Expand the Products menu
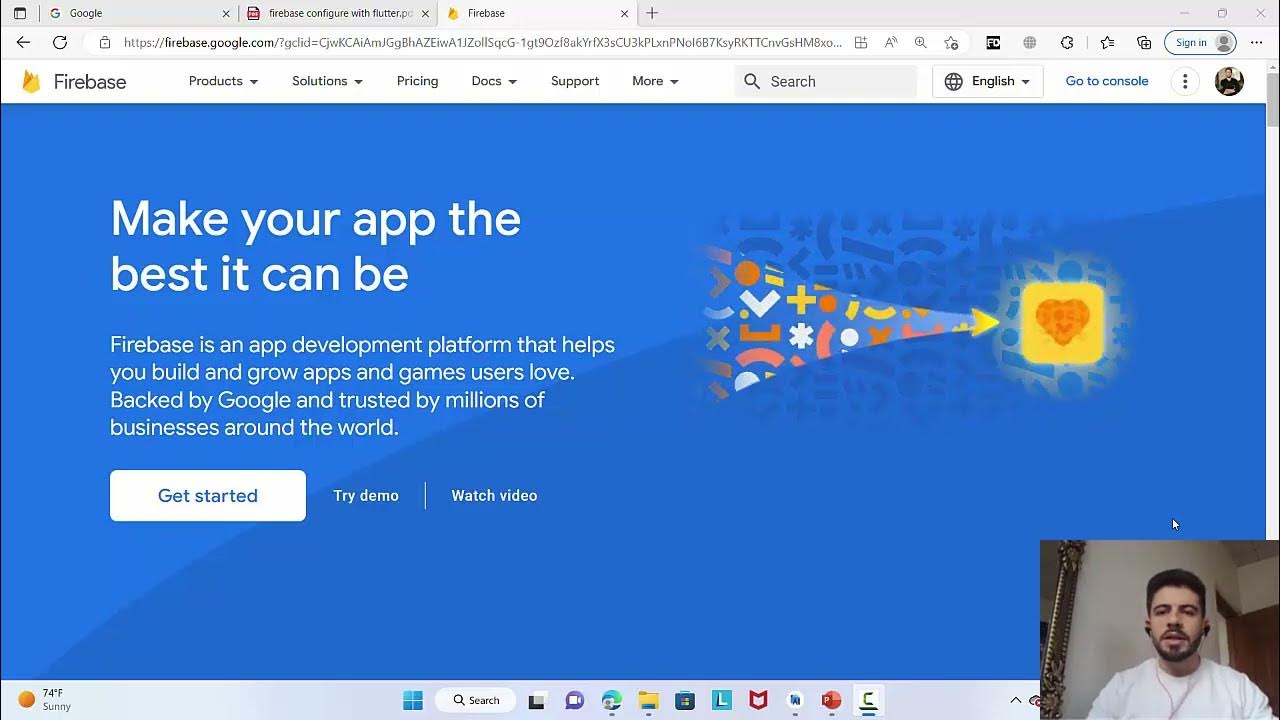The width and height of the screenshot is (1280, 720). pos(224,81)
